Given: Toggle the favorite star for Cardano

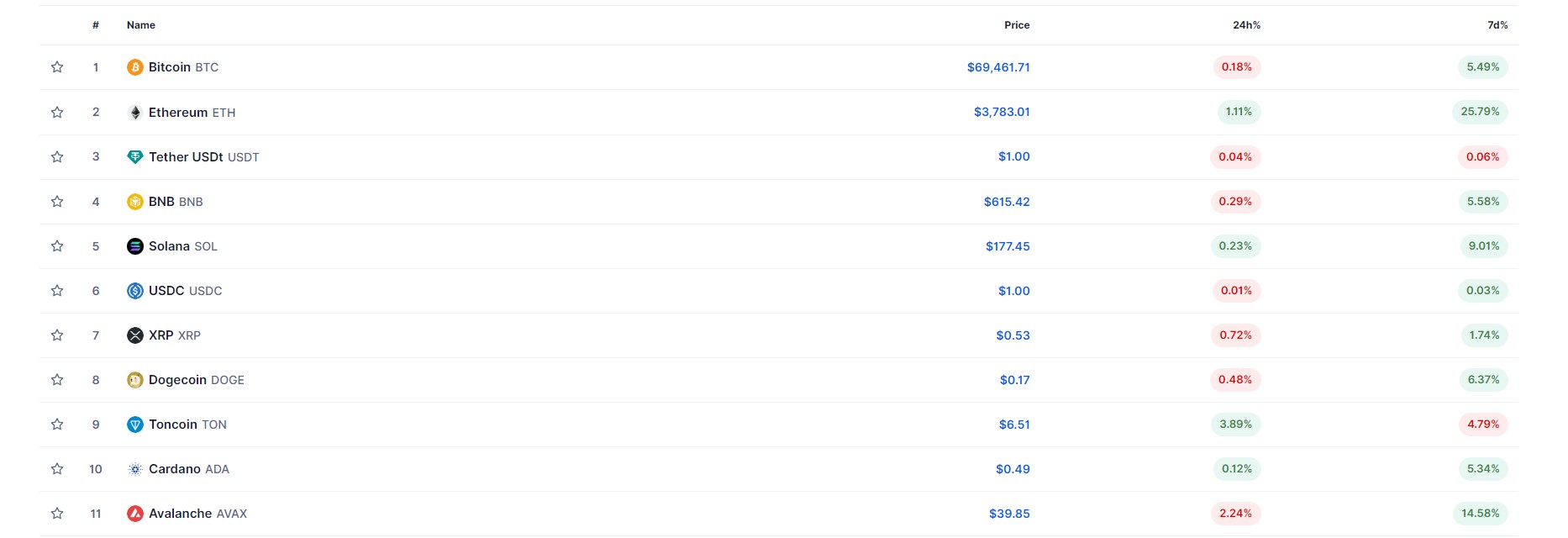Looking at the screenshot, I should coord(57,469).
